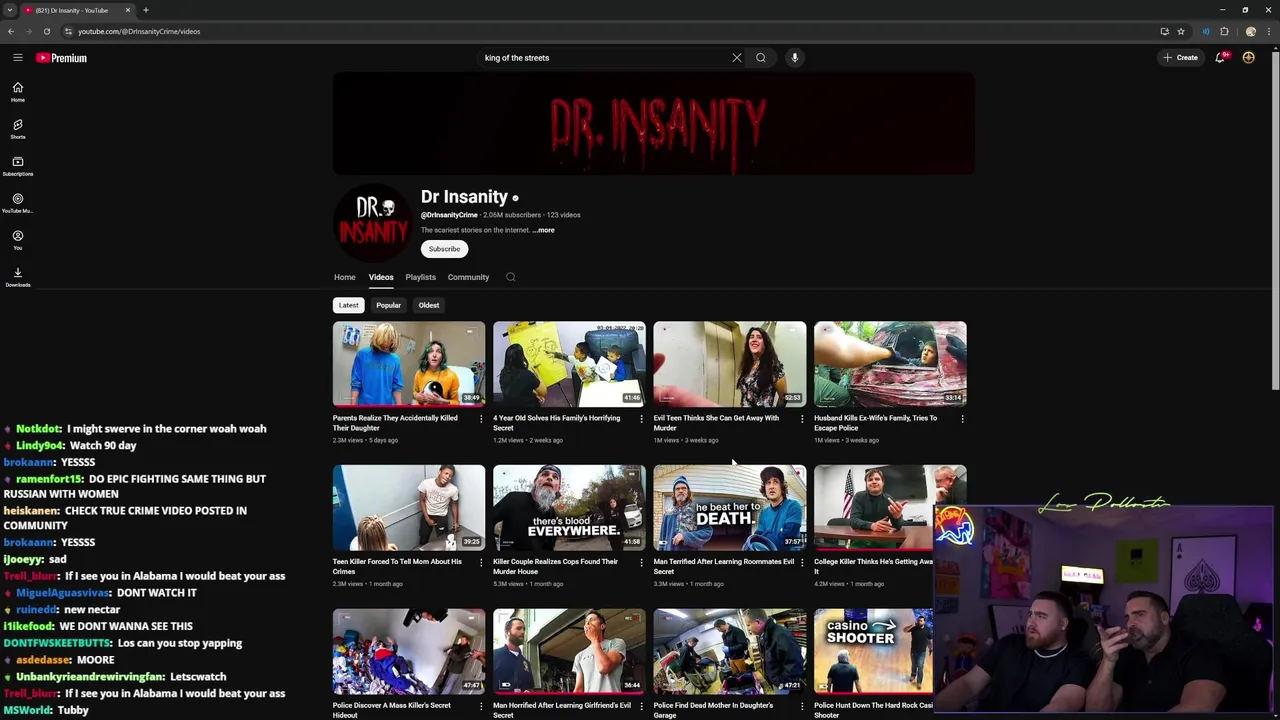Open the account avatar menu
This screenshot has height=720, width=1280.
coord(1248,58)
